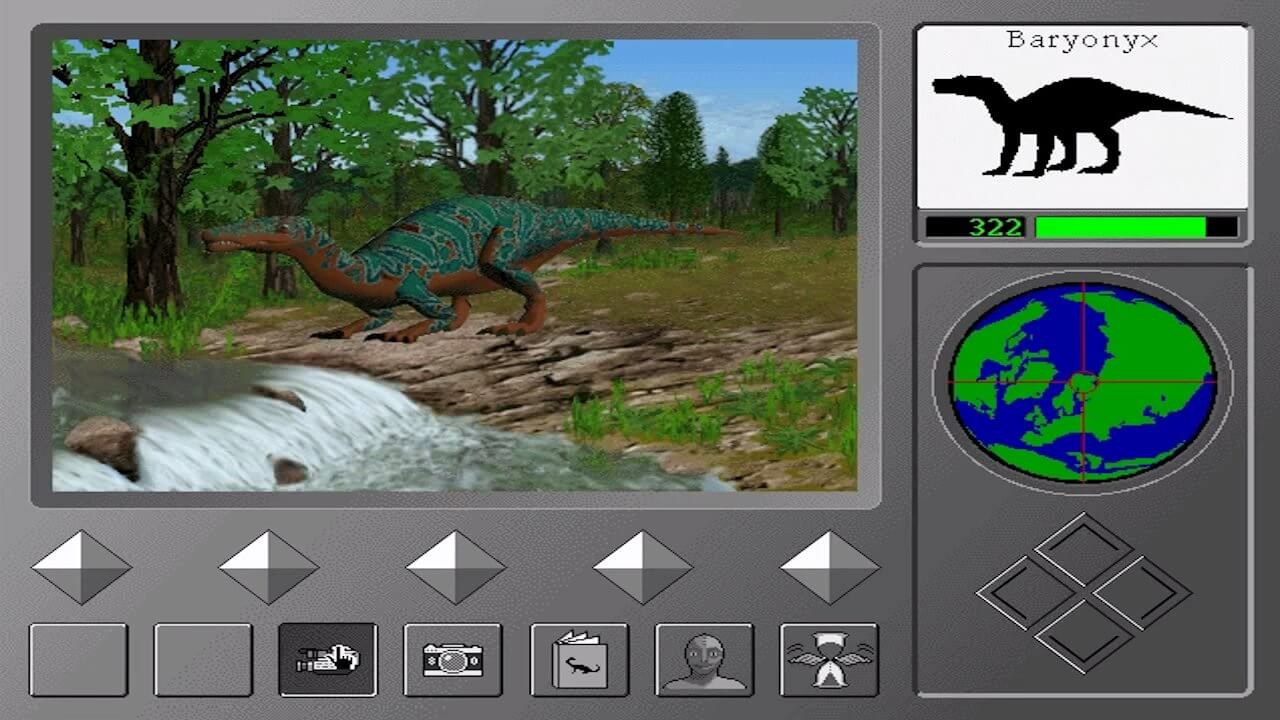This screenshot has height=720, width=1280.
Task: Open the dinosaur book encyclopedia icon
Action: [x=579, y=660]
